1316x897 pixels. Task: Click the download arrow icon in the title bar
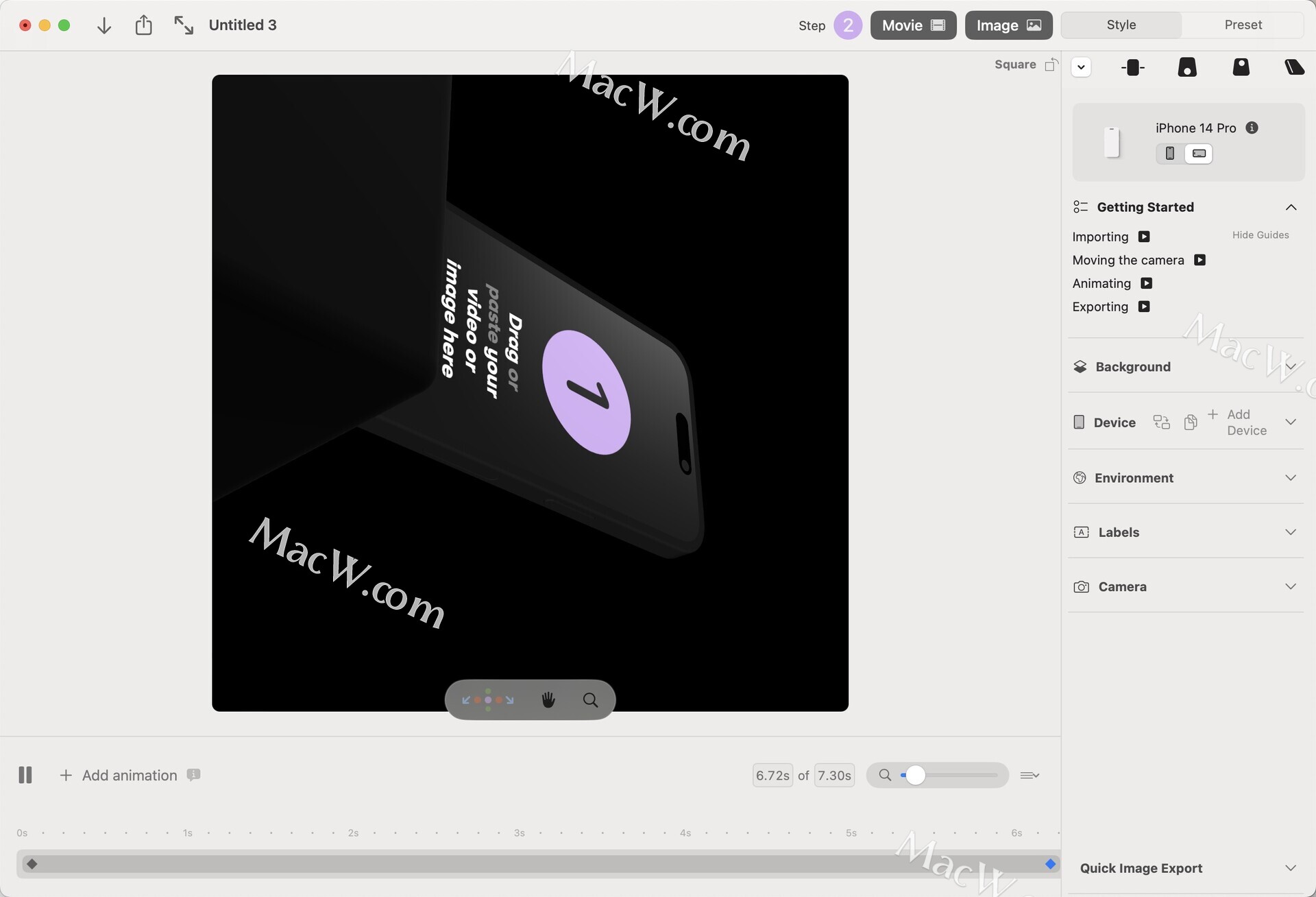[x=103, y=25]
